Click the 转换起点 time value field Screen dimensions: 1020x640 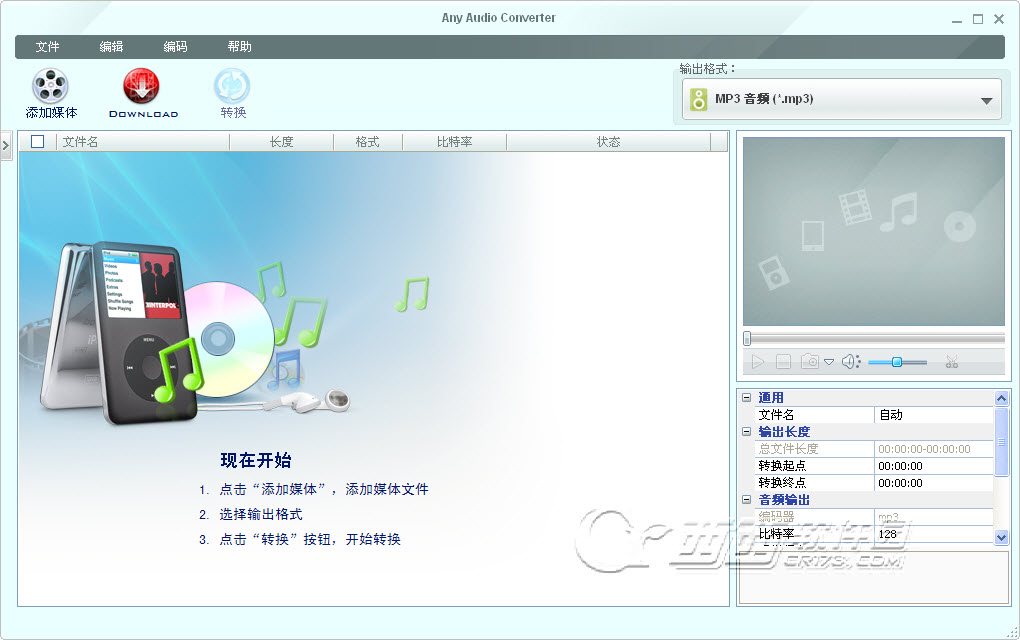[933, 466]
